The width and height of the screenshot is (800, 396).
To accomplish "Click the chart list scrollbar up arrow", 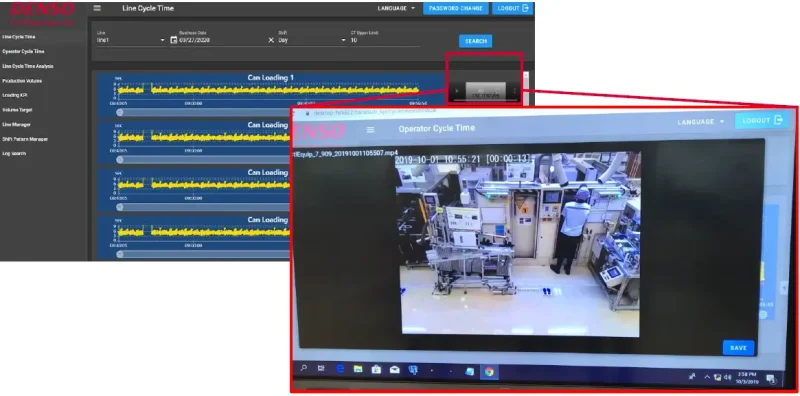I will 527,75.
